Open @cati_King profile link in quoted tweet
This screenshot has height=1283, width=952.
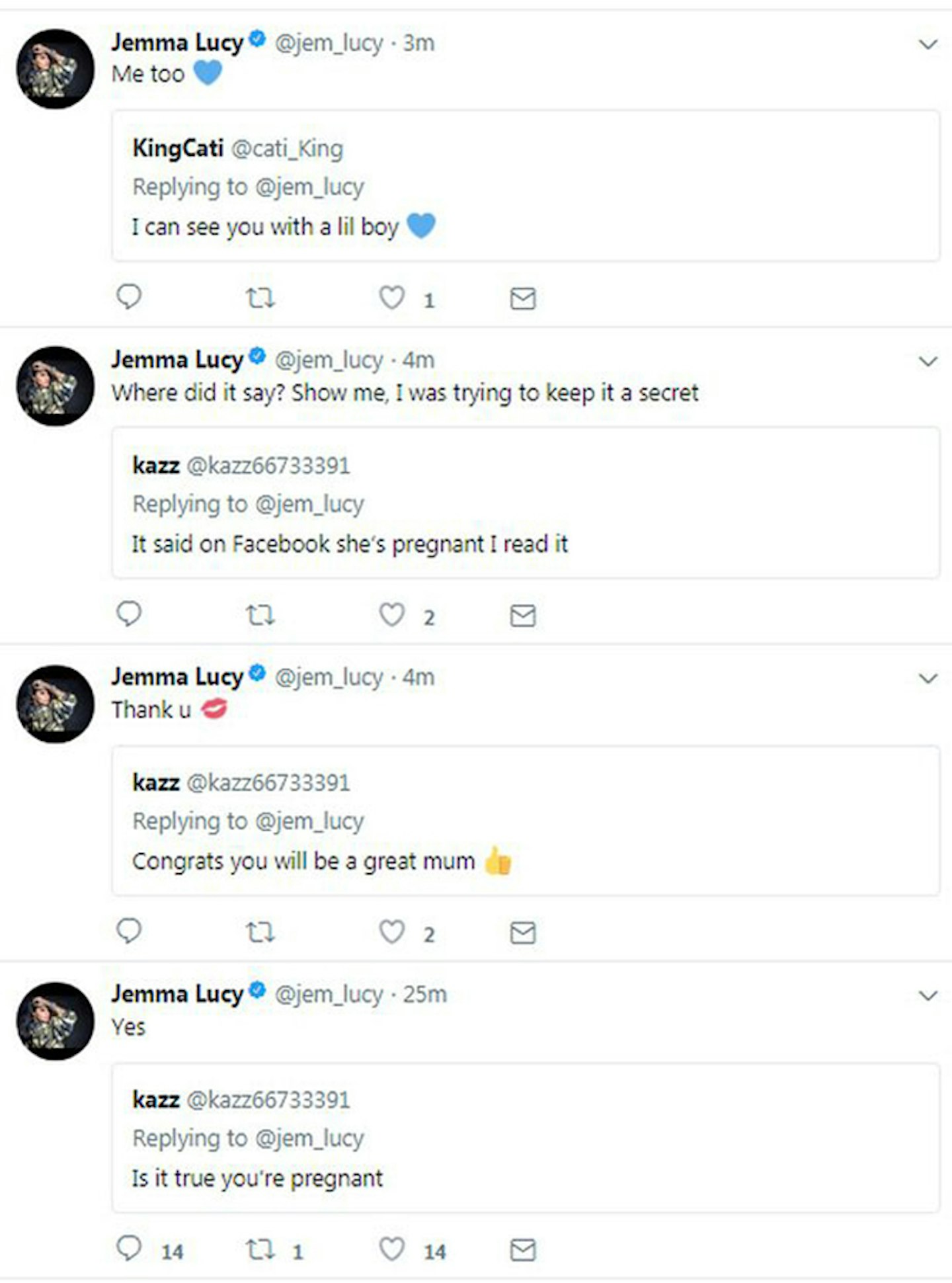(287, 149)
